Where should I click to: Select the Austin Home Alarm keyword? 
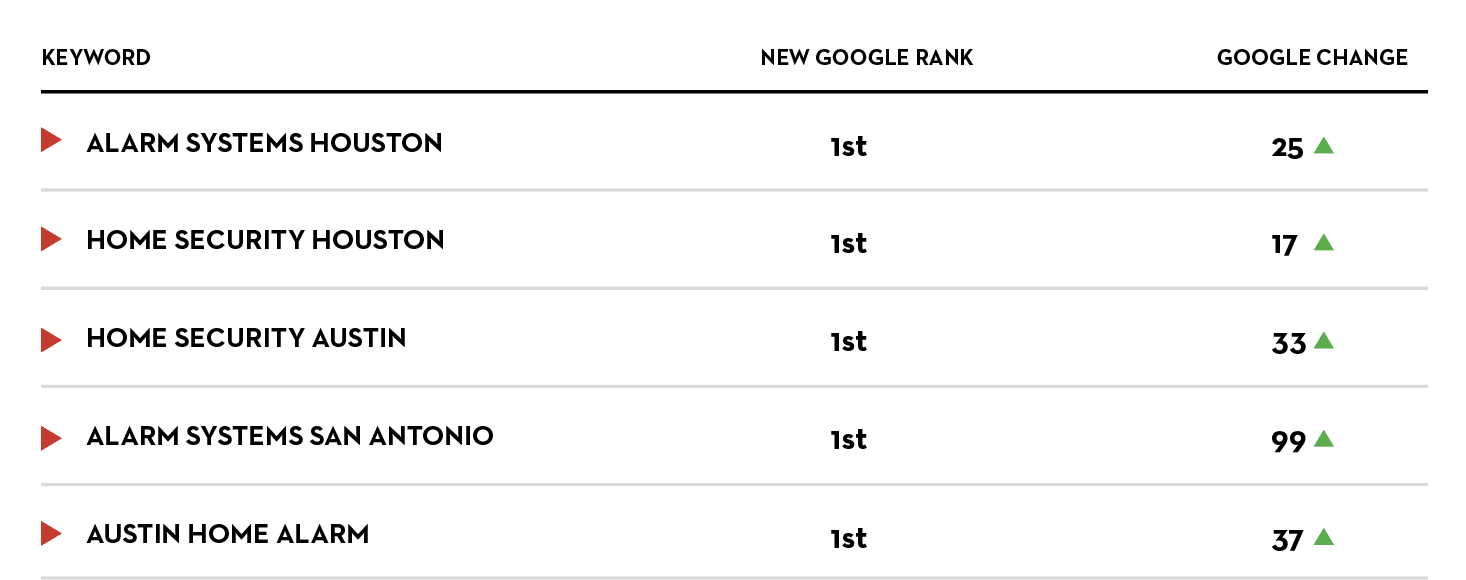[228, 534]
